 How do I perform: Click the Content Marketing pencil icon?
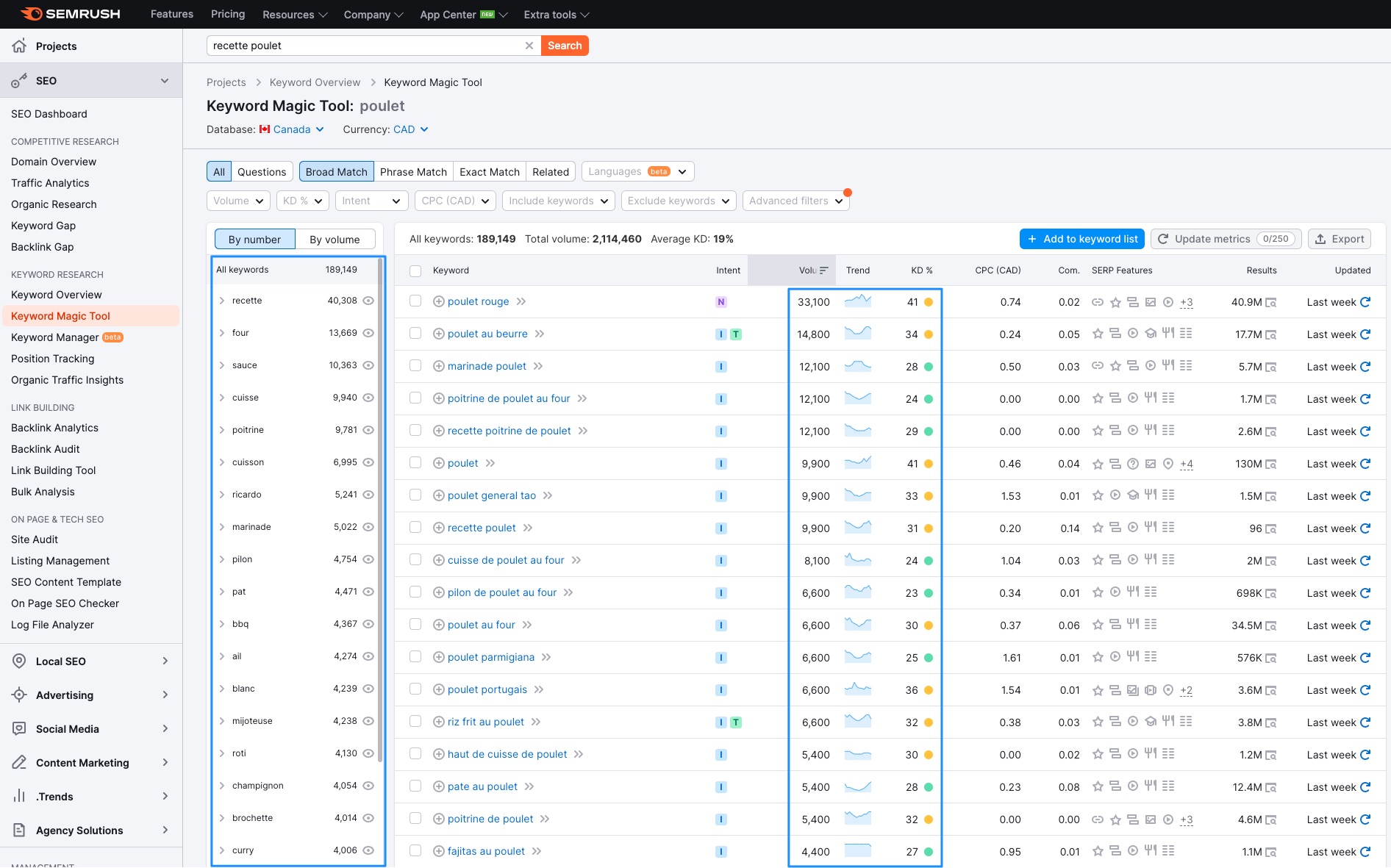[19, 762]
